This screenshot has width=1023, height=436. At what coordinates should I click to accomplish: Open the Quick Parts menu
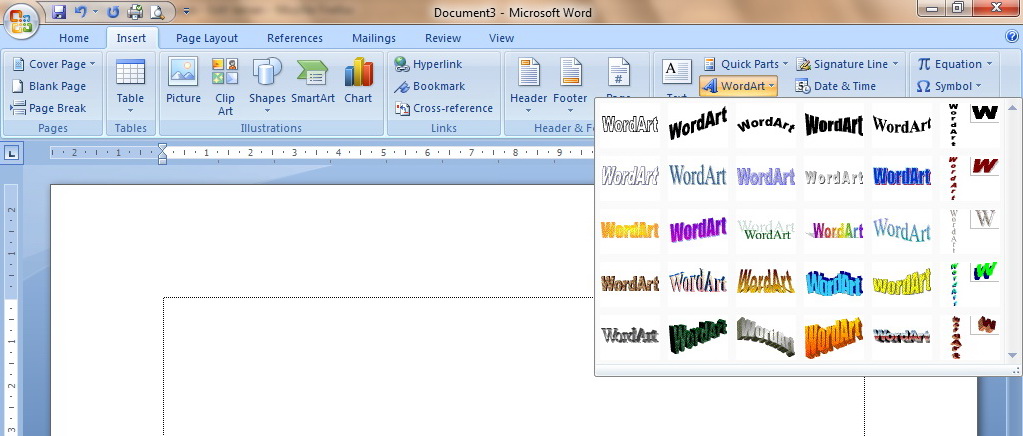pos(746,64)
